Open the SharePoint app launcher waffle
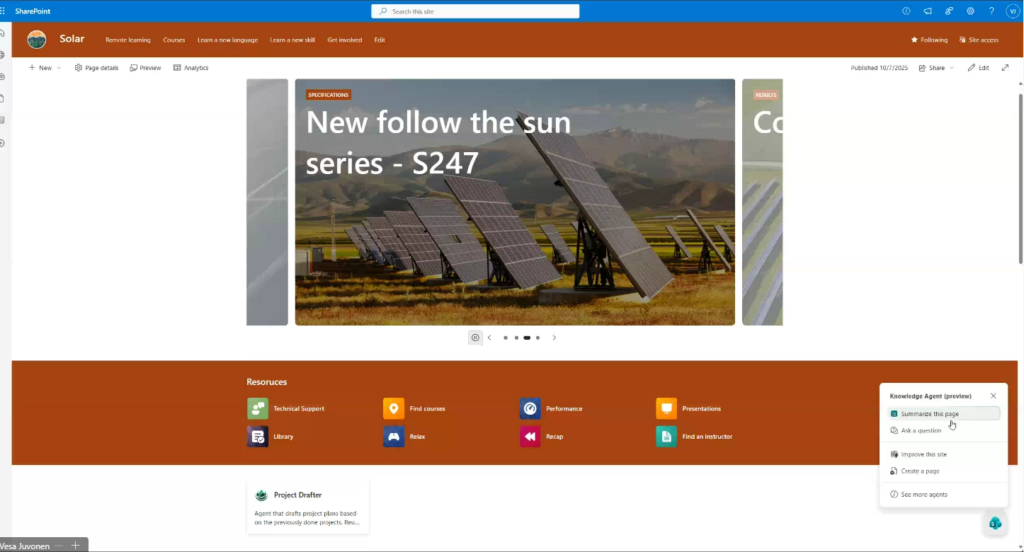 pyautogui.click(x=3, y=11)
